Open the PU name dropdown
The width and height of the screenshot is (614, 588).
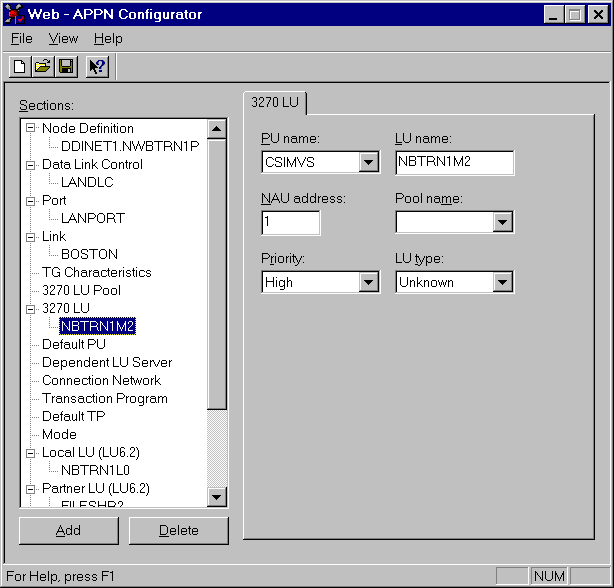tap(369, 163)
